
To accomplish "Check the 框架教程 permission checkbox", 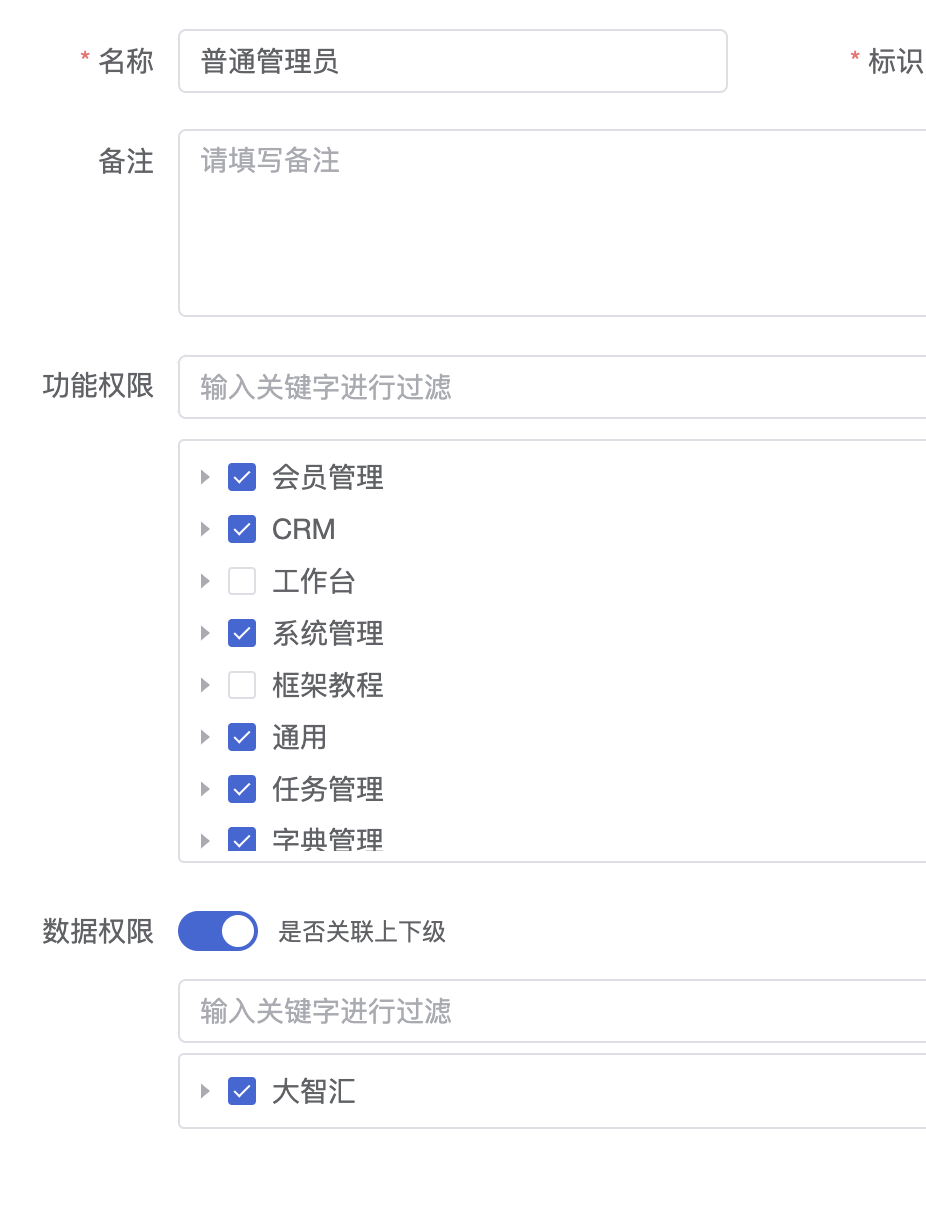I will (241, 685).
